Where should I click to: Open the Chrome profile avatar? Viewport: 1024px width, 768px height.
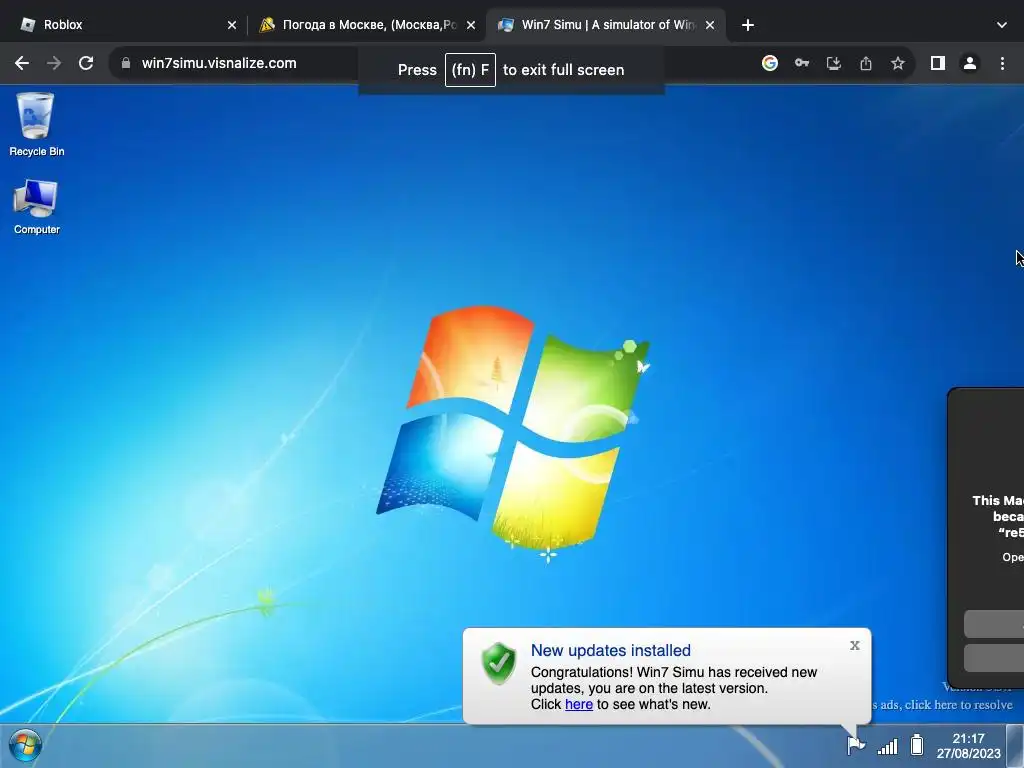pos(970,63)
